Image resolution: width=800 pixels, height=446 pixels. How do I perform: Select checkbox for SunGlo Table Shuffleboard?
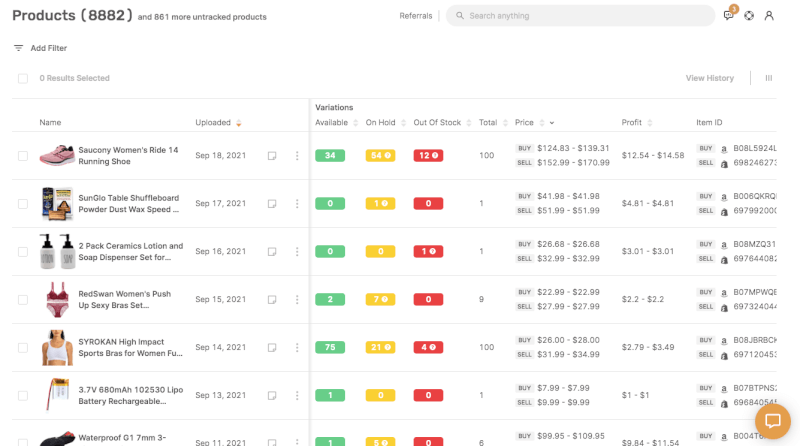pyautogui.click(x=23, y=204)
